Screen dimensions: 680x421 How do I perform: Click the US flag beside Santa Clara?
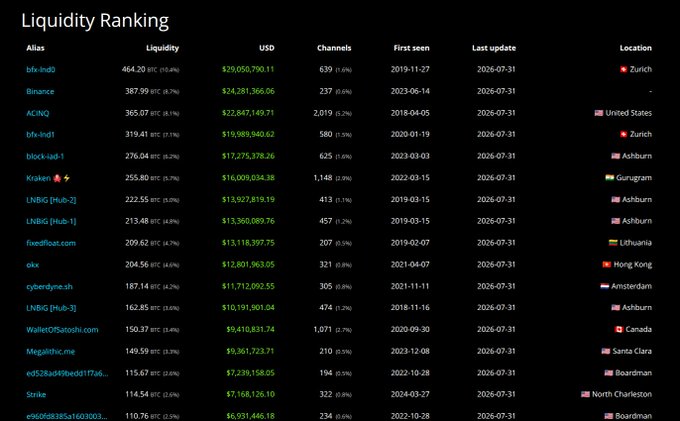606,351
